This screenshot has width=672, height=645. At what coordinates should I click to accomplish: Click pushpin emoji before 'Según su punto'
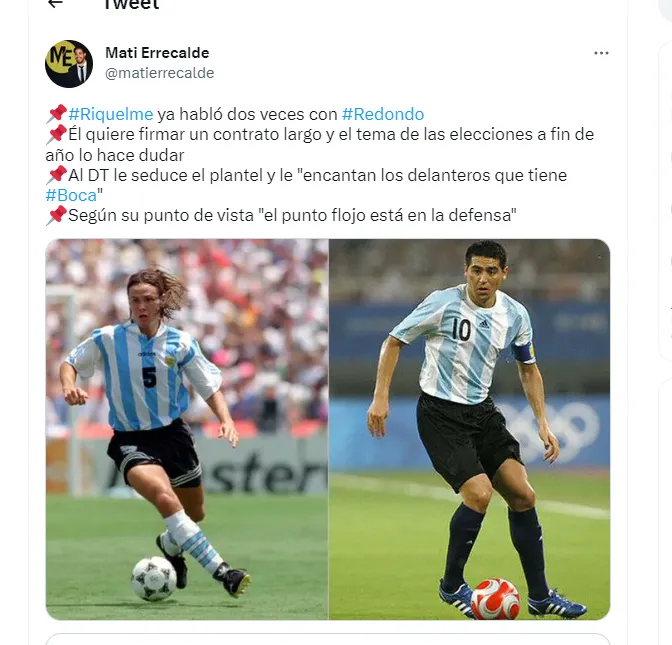(57, 215)
